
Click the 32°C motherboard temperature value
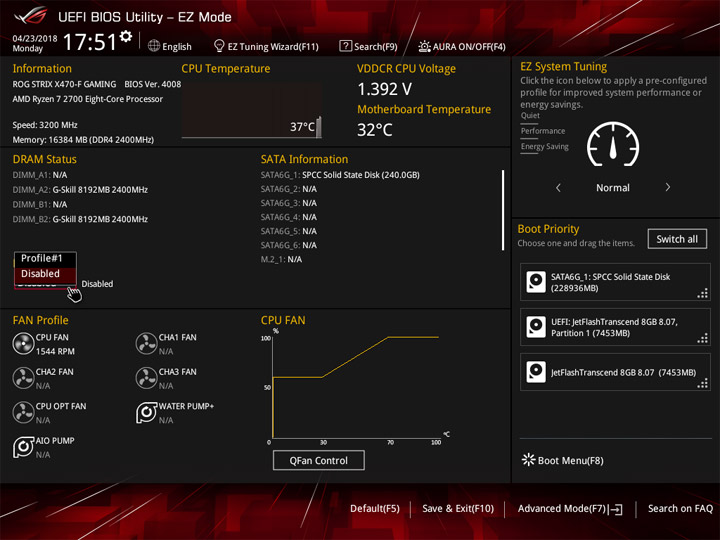[375, 130]
